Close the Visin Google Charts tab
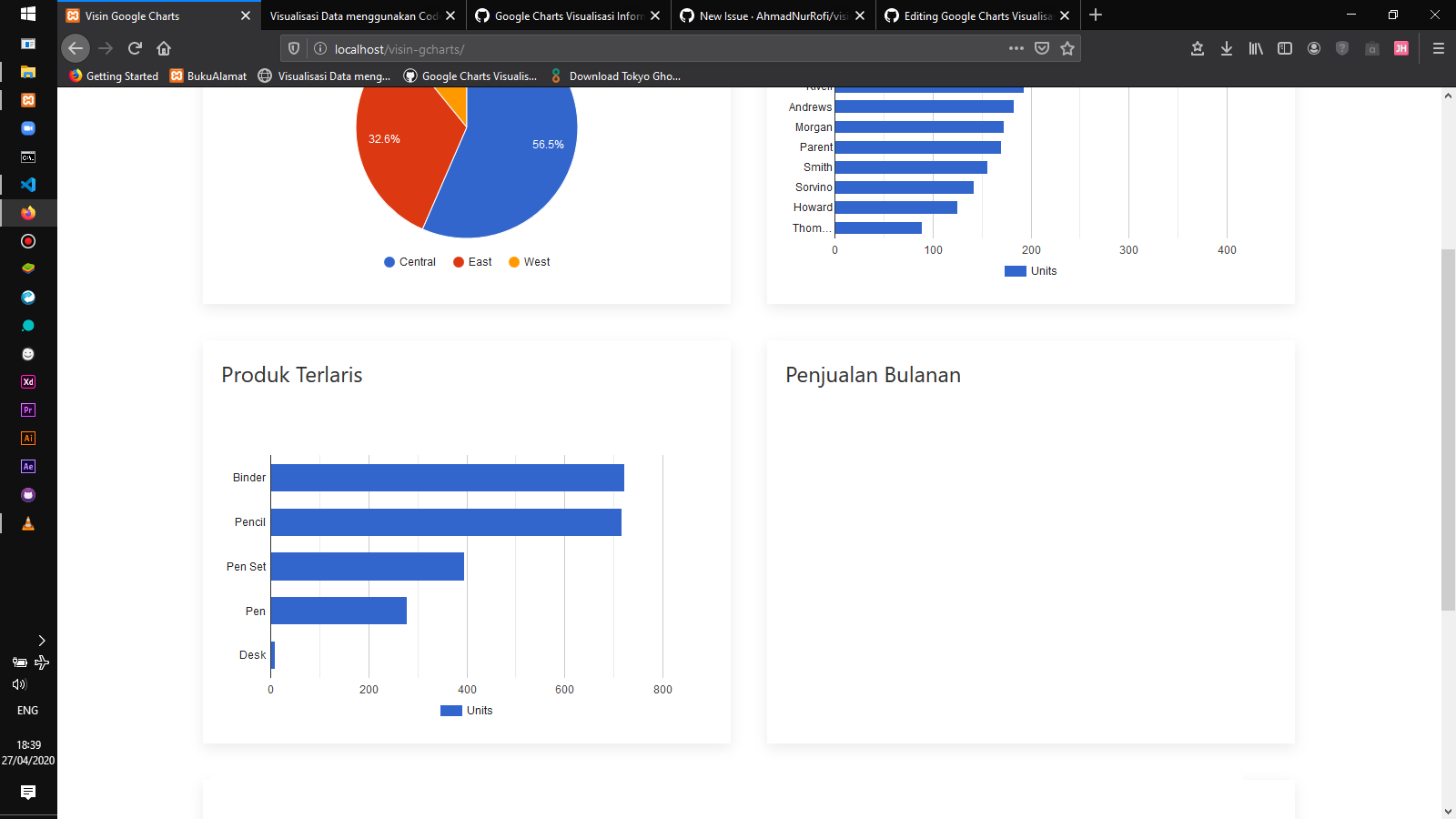Screen dimensions: 1456x819 click(x=246, y=15)
